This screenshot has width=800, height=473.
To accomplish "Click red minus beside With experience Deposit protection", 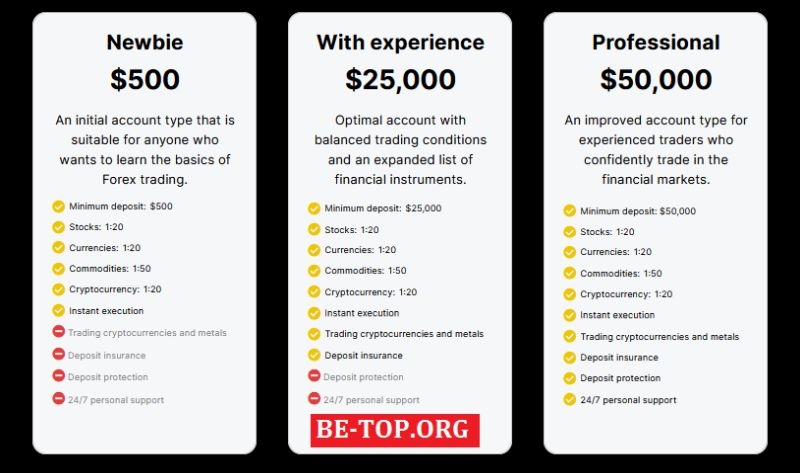I will click(314, 377).
